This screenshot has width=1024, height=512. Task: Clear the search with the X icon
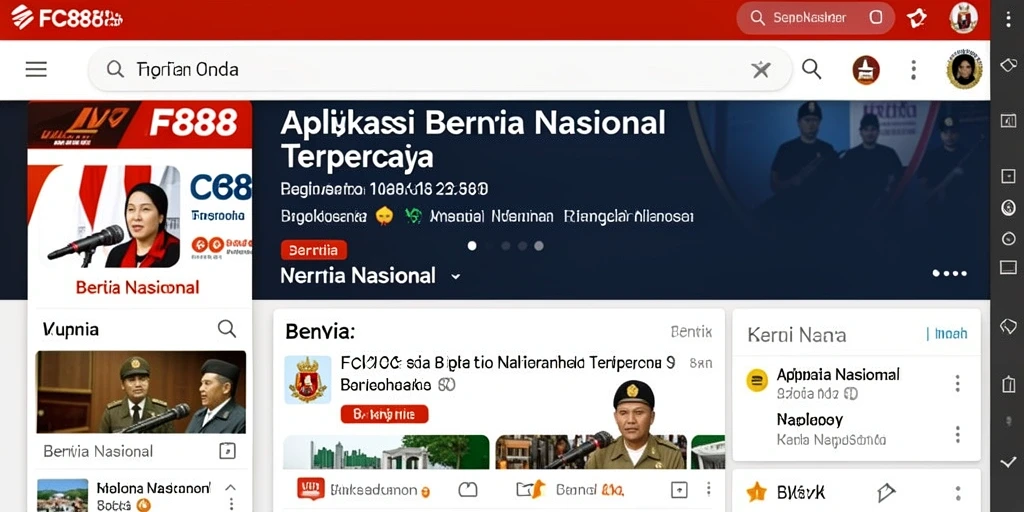point(761,69)
